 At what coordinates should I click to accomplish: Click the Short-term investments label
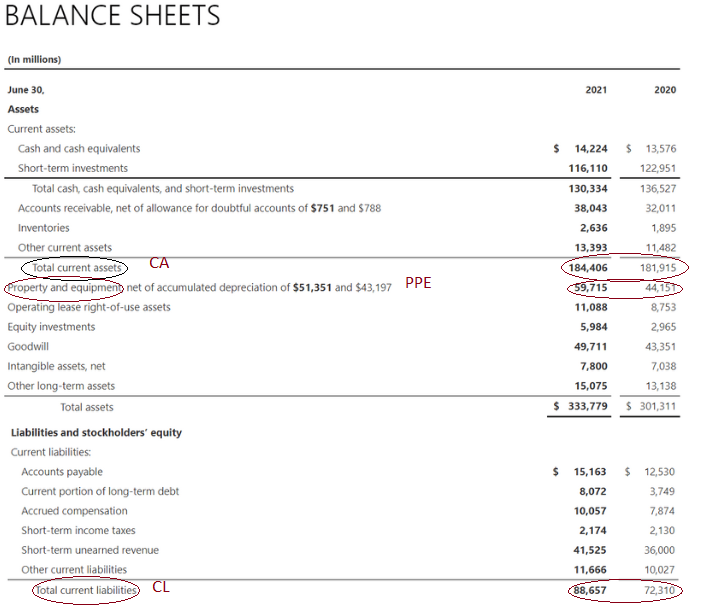tap(73, 168)
